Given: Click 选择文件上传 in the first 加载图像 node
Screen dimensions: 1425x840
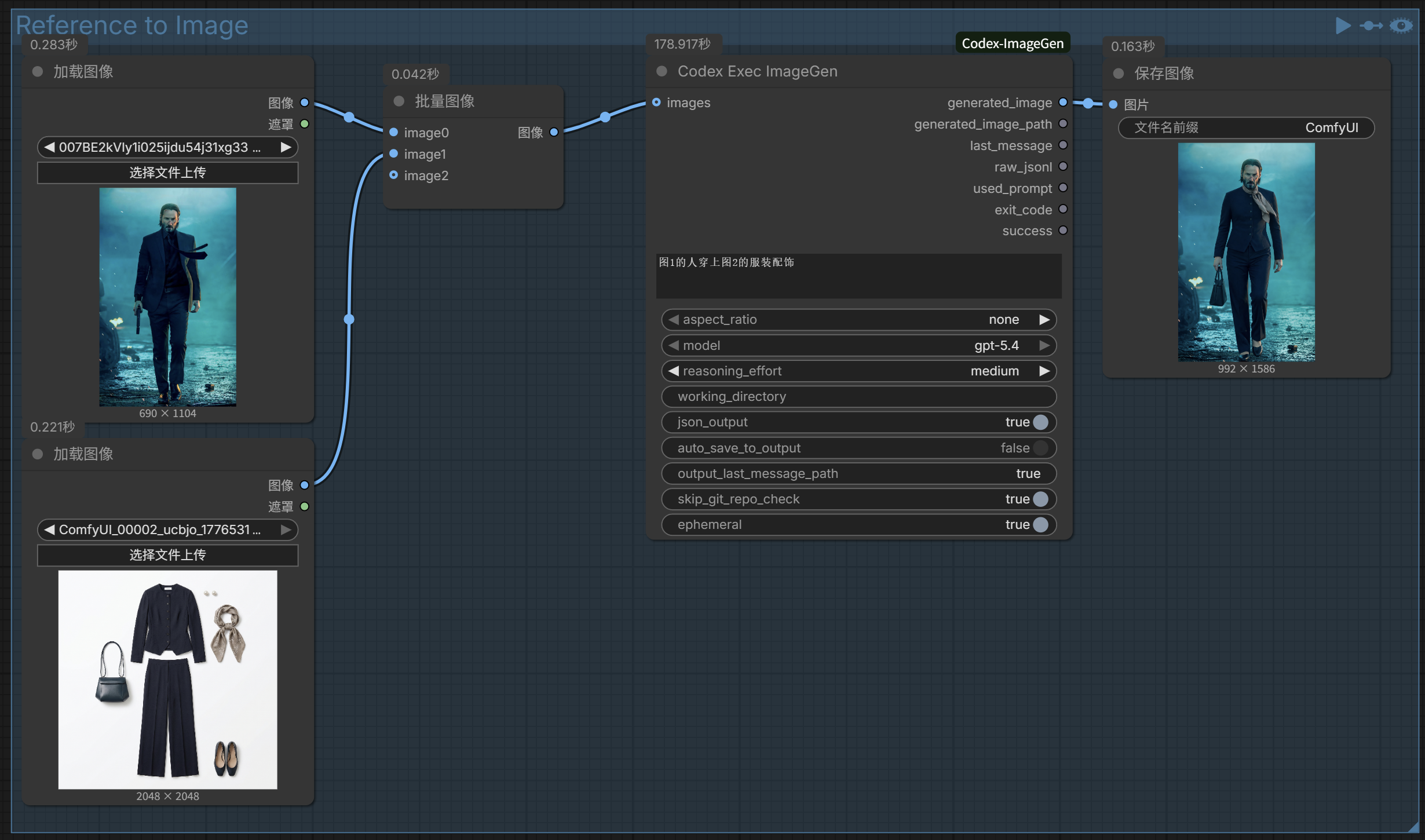Looking at the screenshot, I should coord(168,173).
